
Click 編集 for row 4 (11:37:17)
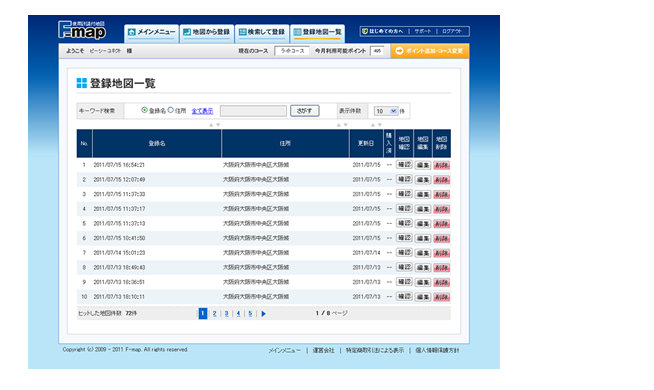[423, 209]
